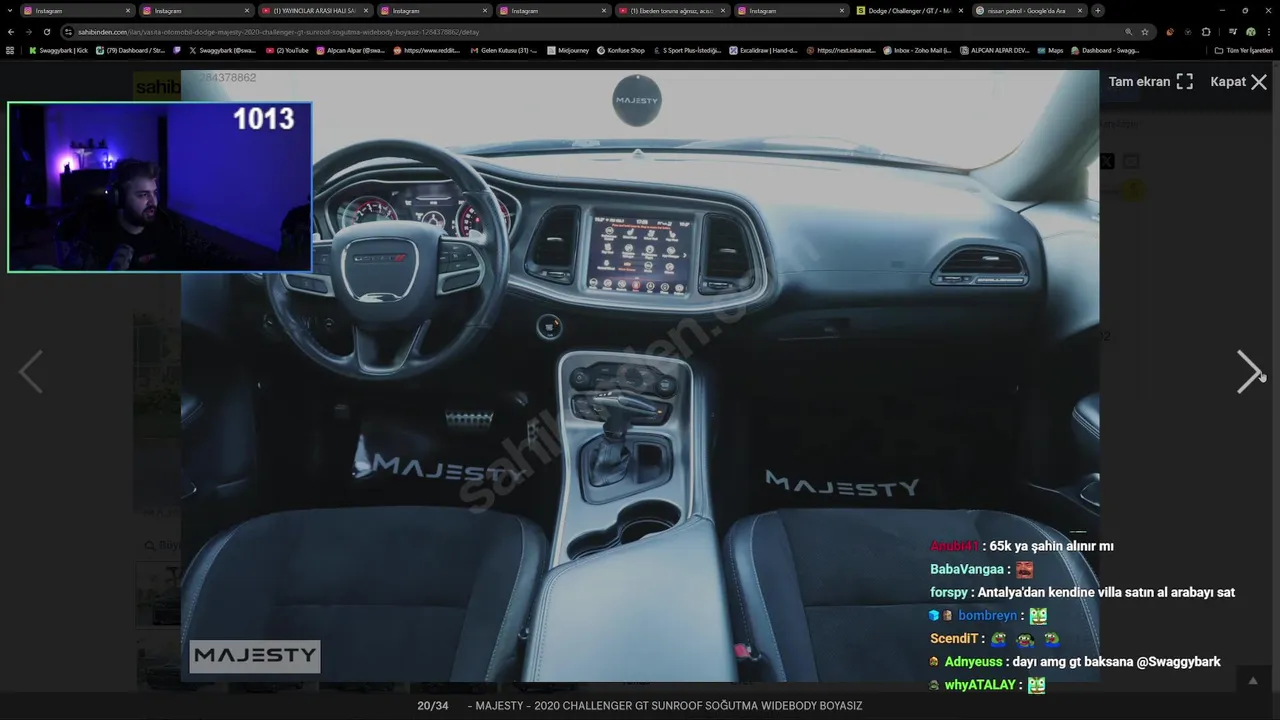Open Swaggybark X profile bookmark

click(x=222, y=50)
